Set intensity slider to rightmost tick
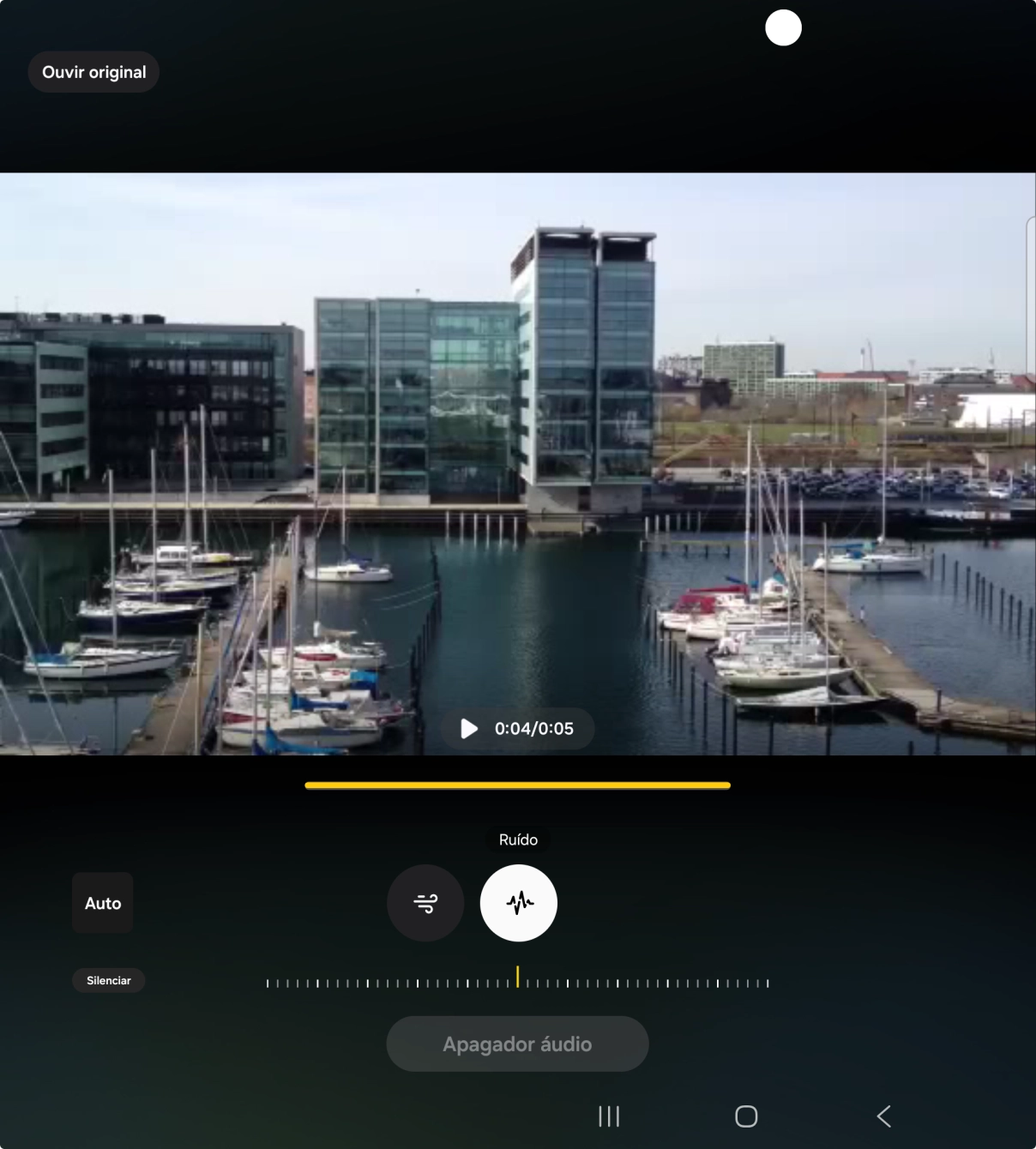 click(768, 984)
